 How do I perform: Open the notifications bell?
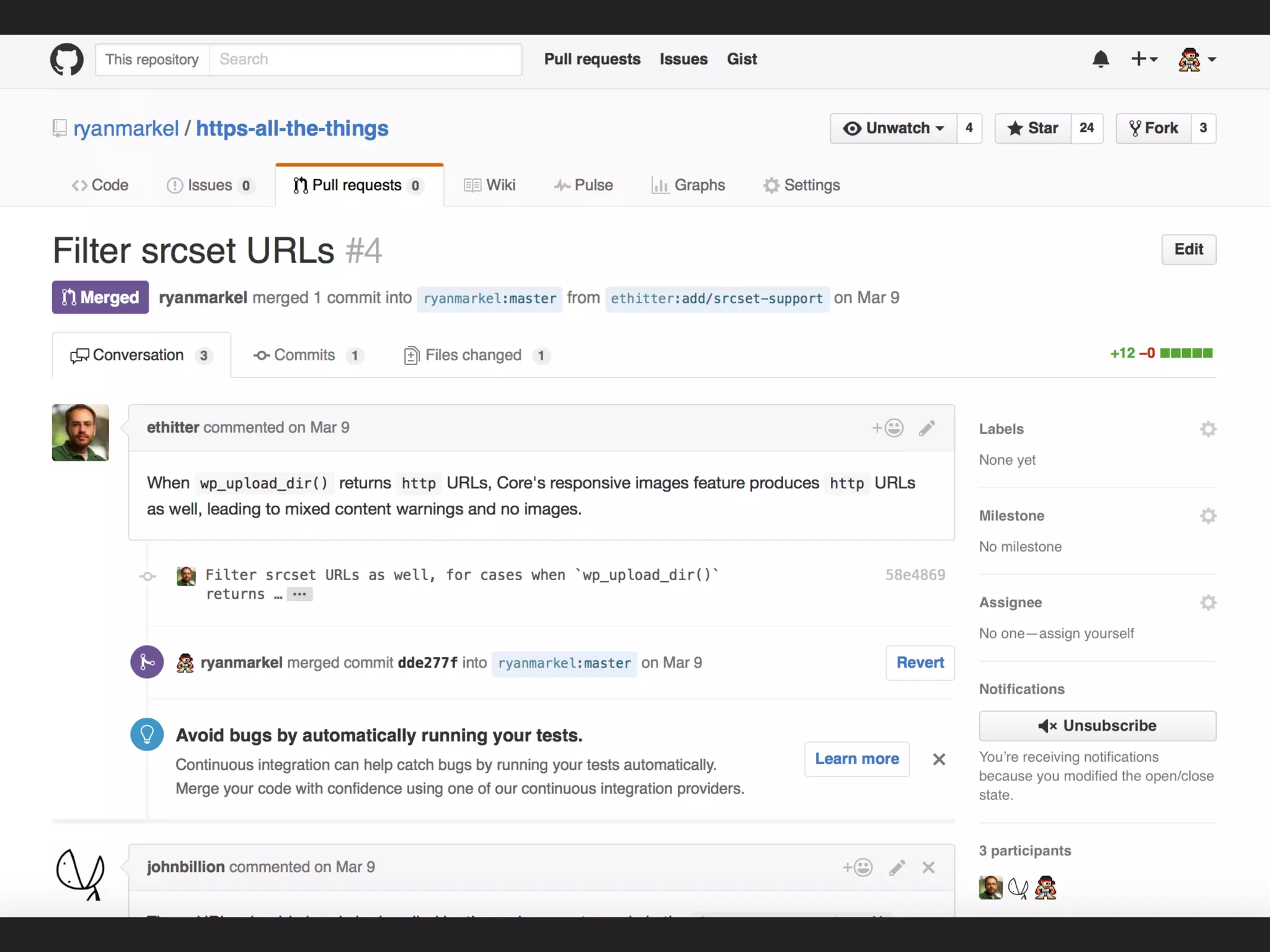coord(1101,59)
